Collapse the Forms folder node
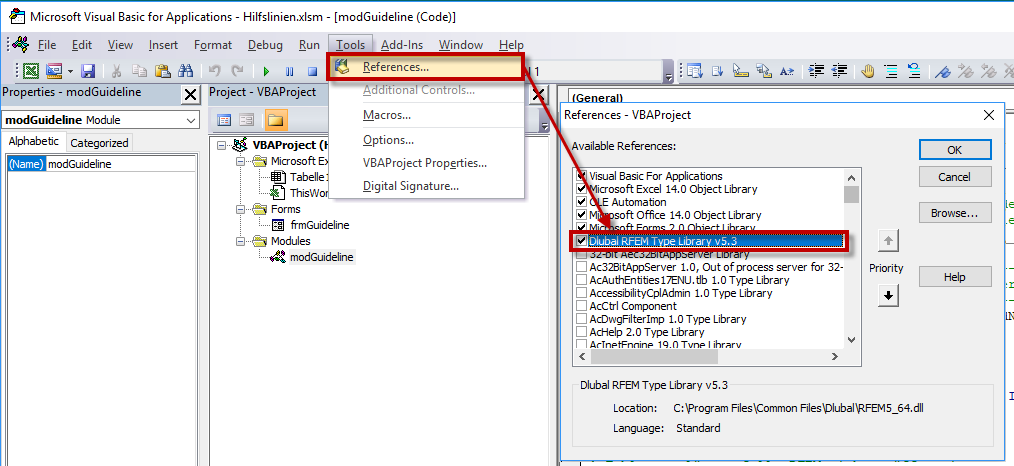The width and height of the screenshot is (1014, 466). [241, 209]
